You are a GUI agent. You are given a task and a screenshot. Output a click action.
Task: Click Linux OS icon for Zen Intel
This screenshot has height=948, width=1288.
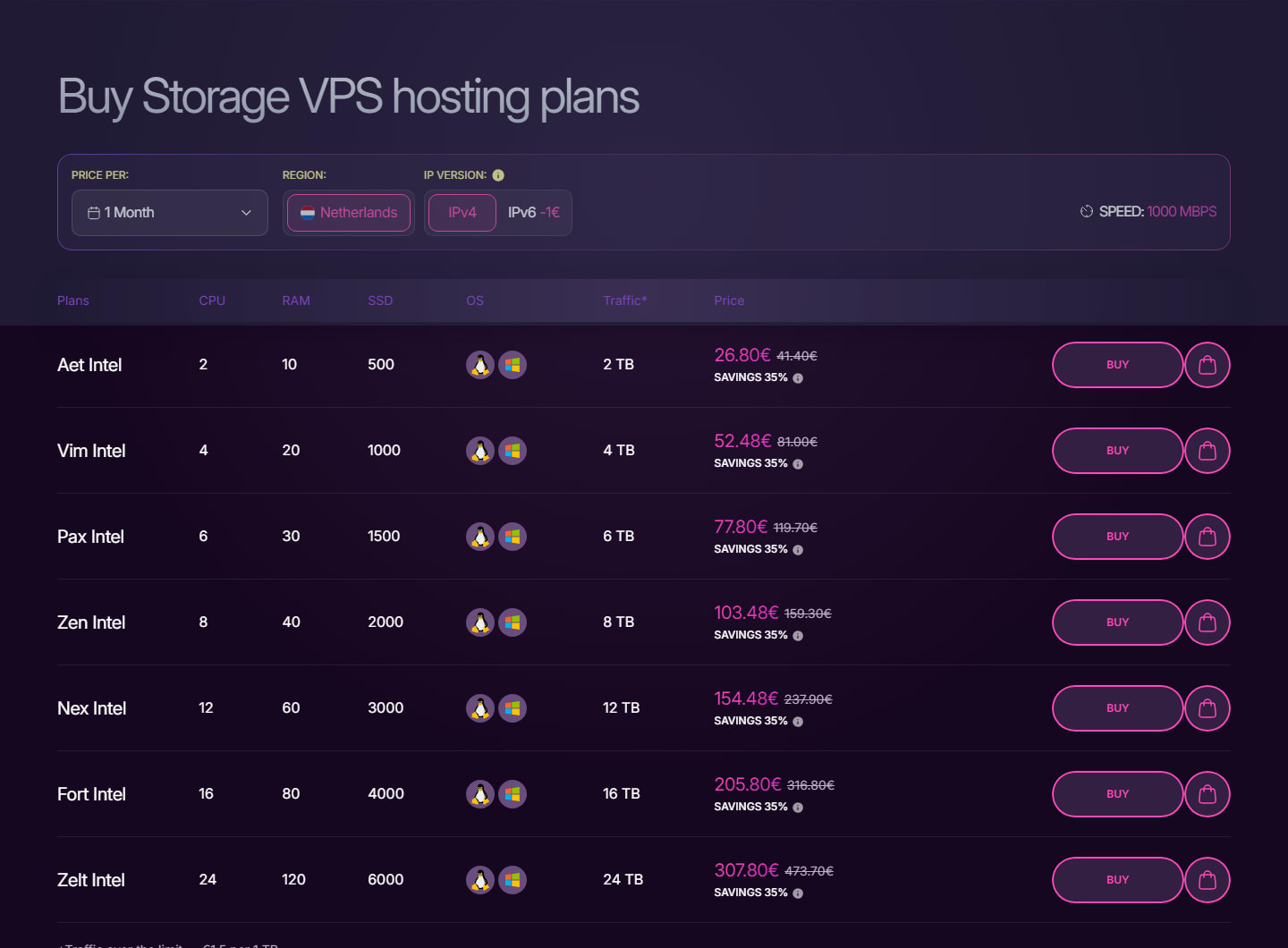pos(480,622)
